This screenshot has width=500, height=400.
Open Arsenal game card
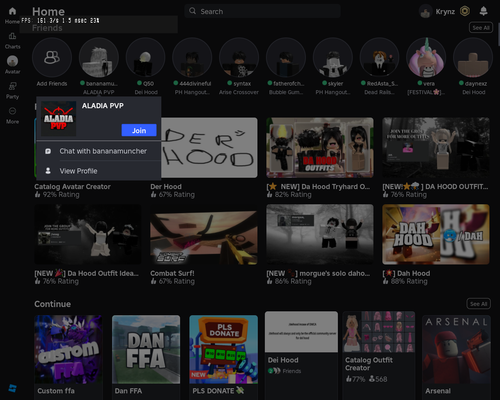[456, 357]
